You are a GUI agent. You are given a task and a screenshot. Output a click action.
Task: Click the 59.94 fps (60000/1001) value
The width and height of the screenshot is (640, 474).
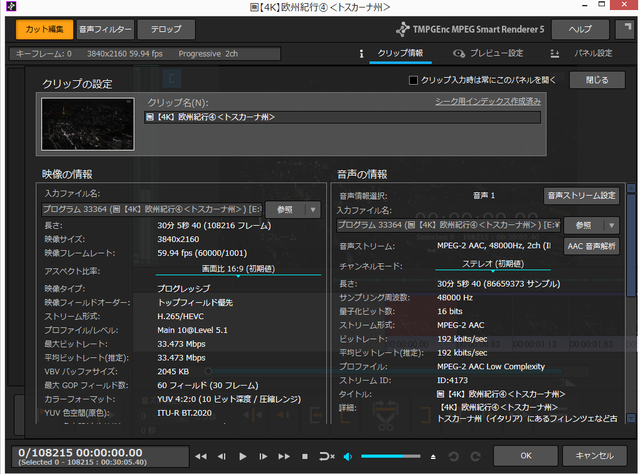[202, 253]
